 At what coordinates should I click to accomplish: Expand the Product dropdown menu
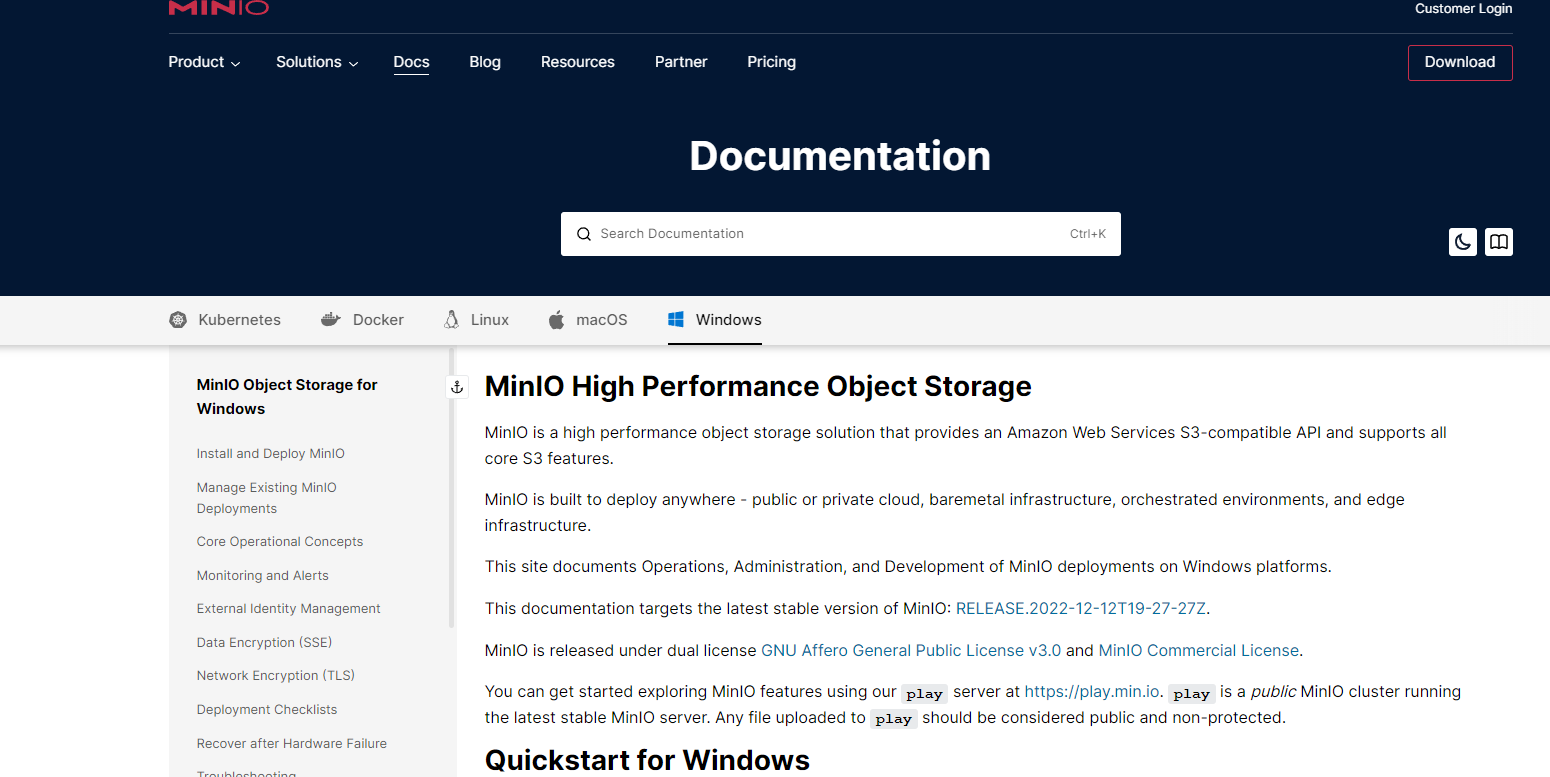(204, 62)
